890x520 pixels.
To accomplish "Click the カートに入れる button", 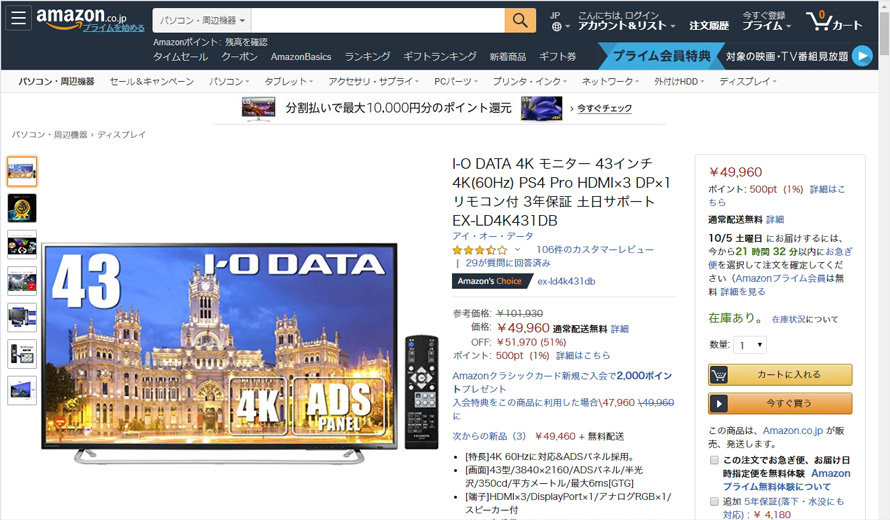I will coord(780,375).
